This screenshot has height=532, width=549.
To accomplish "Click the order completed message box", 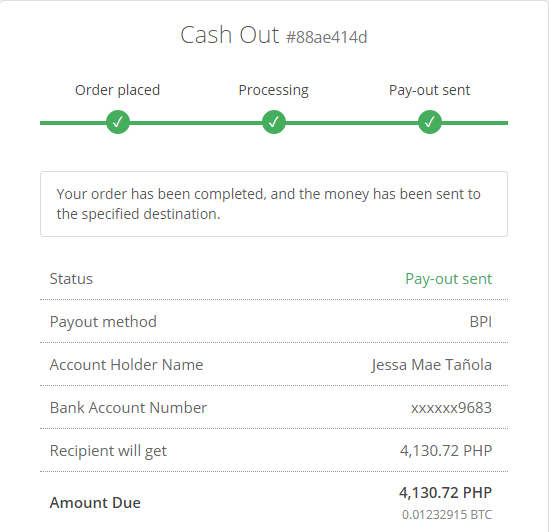I will [274, 204].
